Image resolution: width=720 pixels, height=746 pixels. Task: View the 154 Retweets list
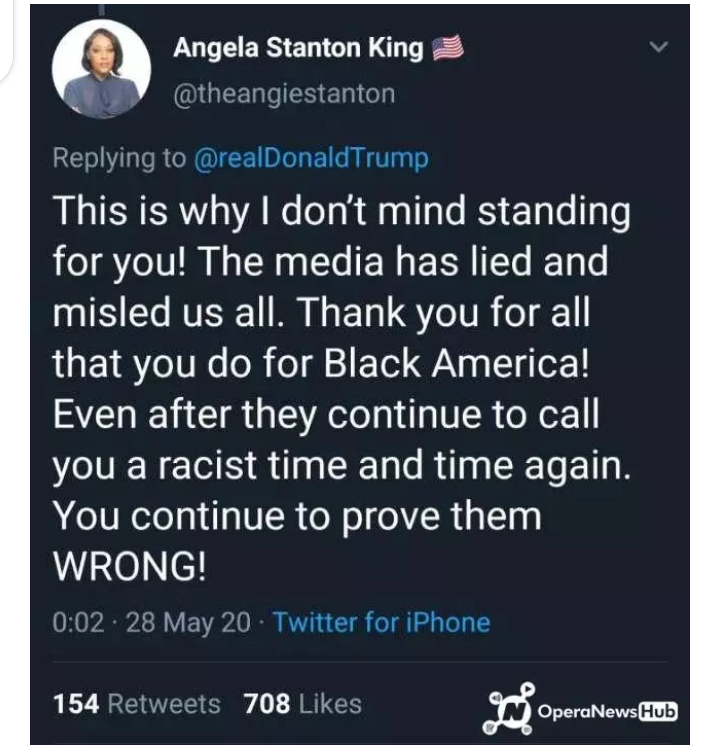pyautogui.click(x=137, y=704)
